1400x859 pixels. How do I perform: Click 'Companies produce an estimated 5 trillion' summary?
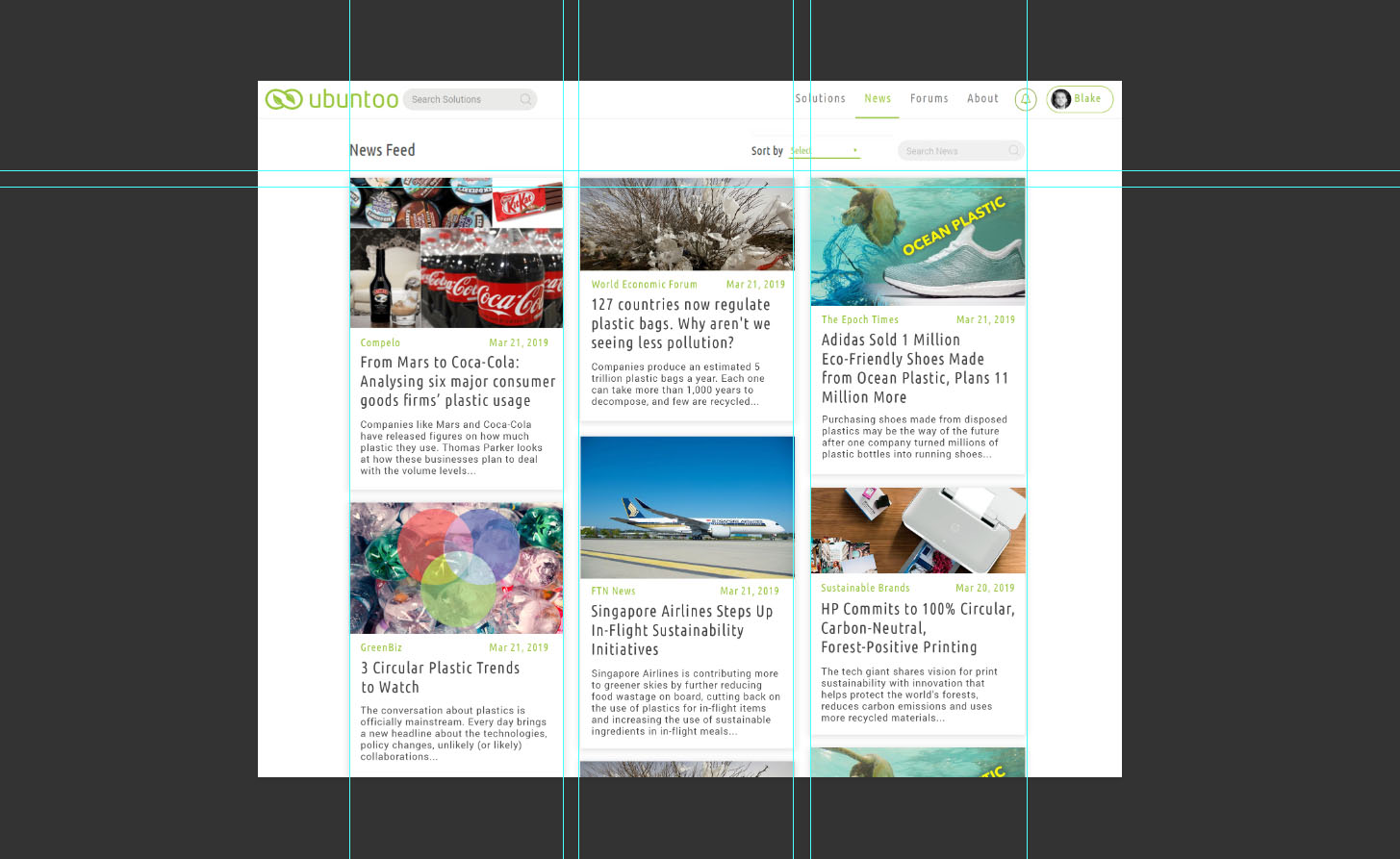click(678, 384)
